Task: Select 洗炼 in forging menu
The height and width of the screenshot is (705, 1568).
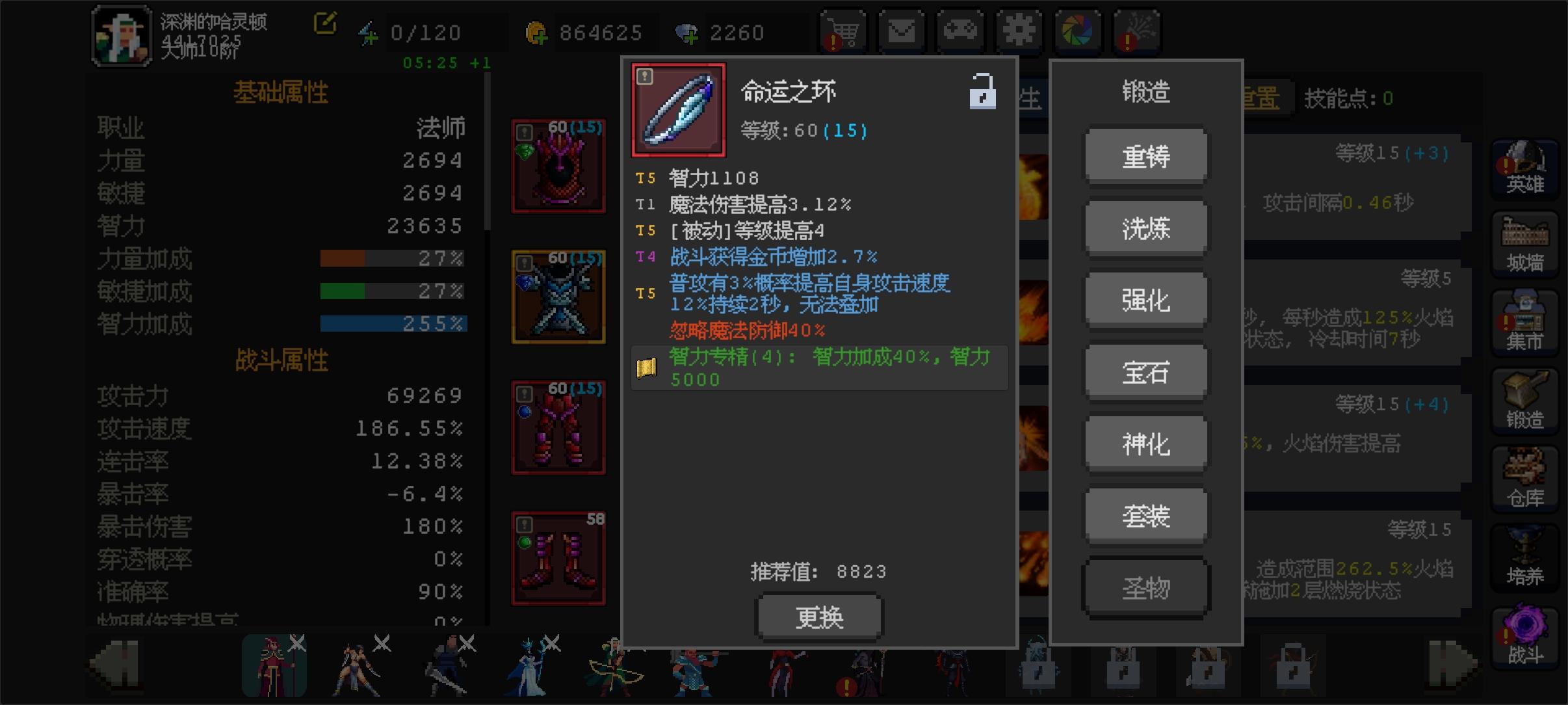Action: coord(1145,228)
